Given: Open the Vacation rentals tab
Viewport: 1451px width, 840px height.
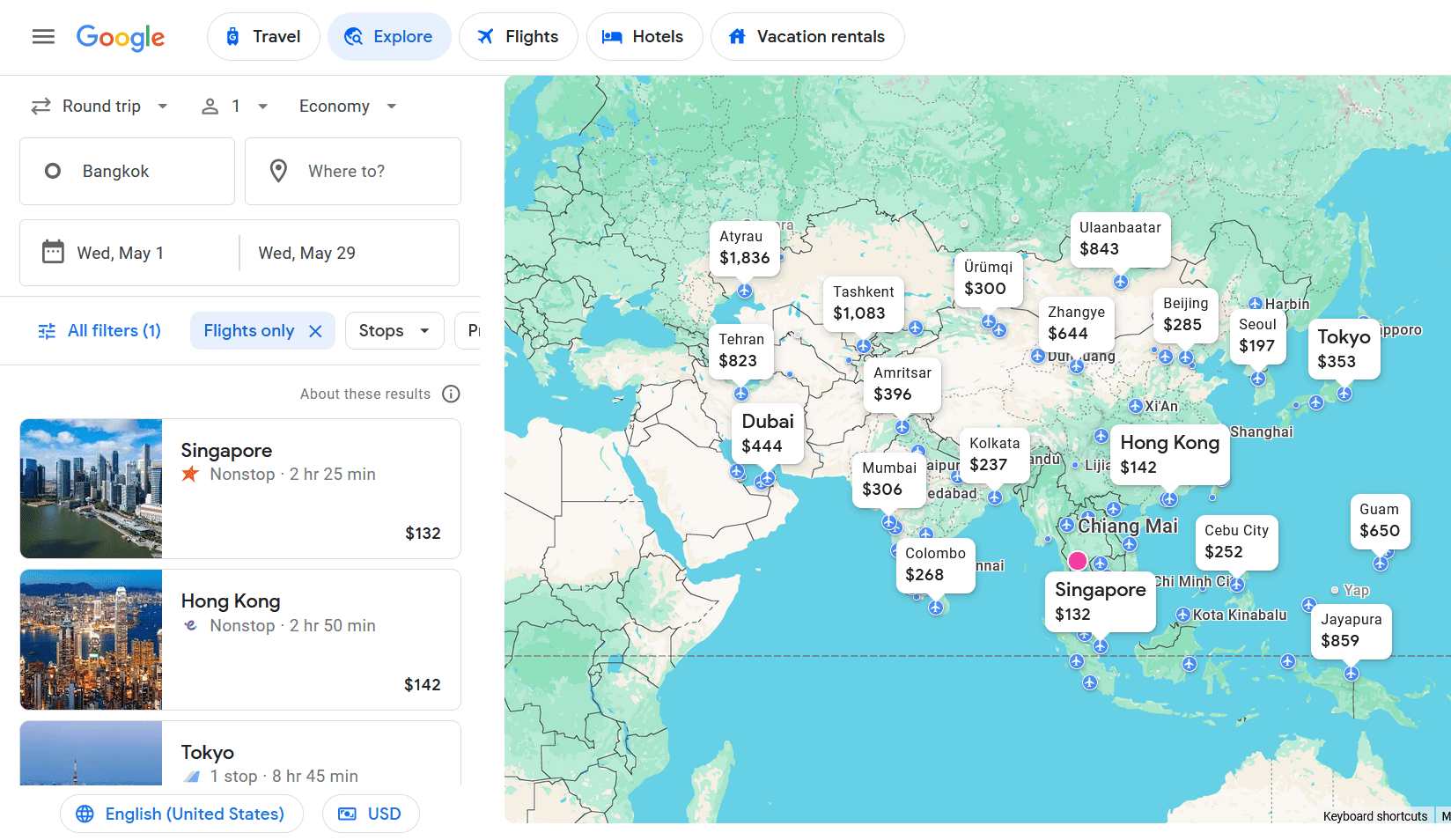Looking at the screenshot, I should [x=807, y=36].
